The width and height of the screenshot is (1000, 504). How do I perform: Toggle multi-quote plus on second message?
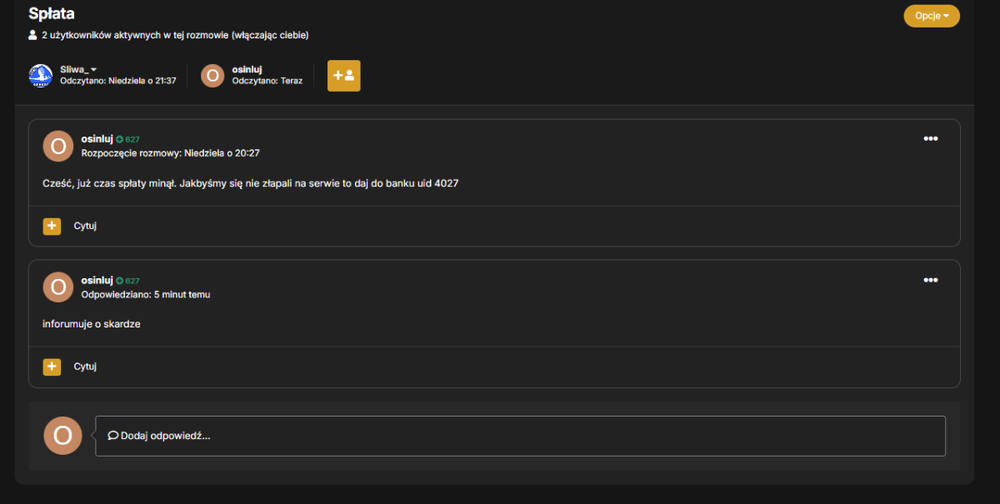pyautogui.click(x=52, y=367)
